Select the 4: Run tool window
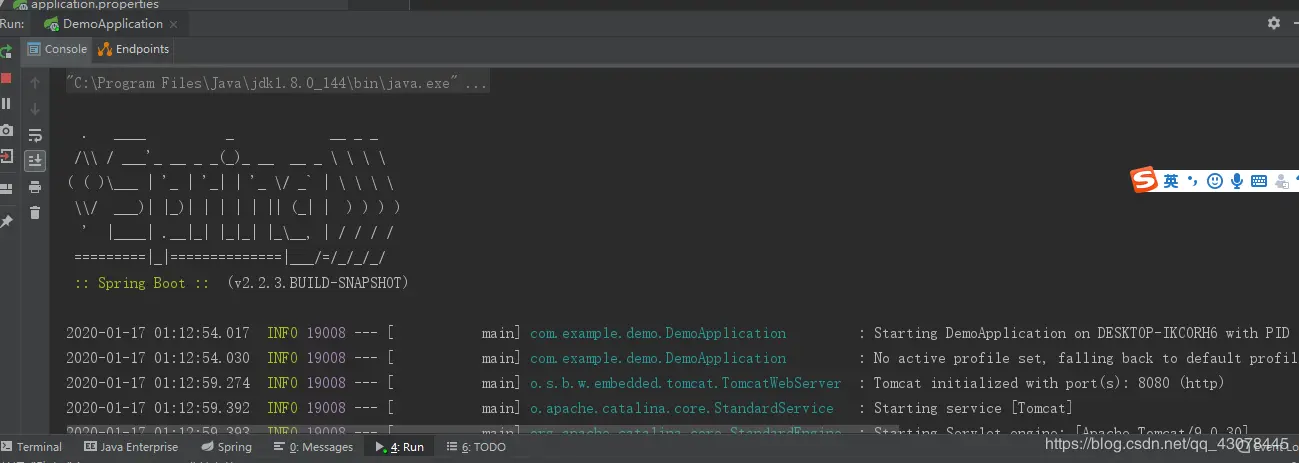Screen dimensions: 1299x463 tap(400, 447)
